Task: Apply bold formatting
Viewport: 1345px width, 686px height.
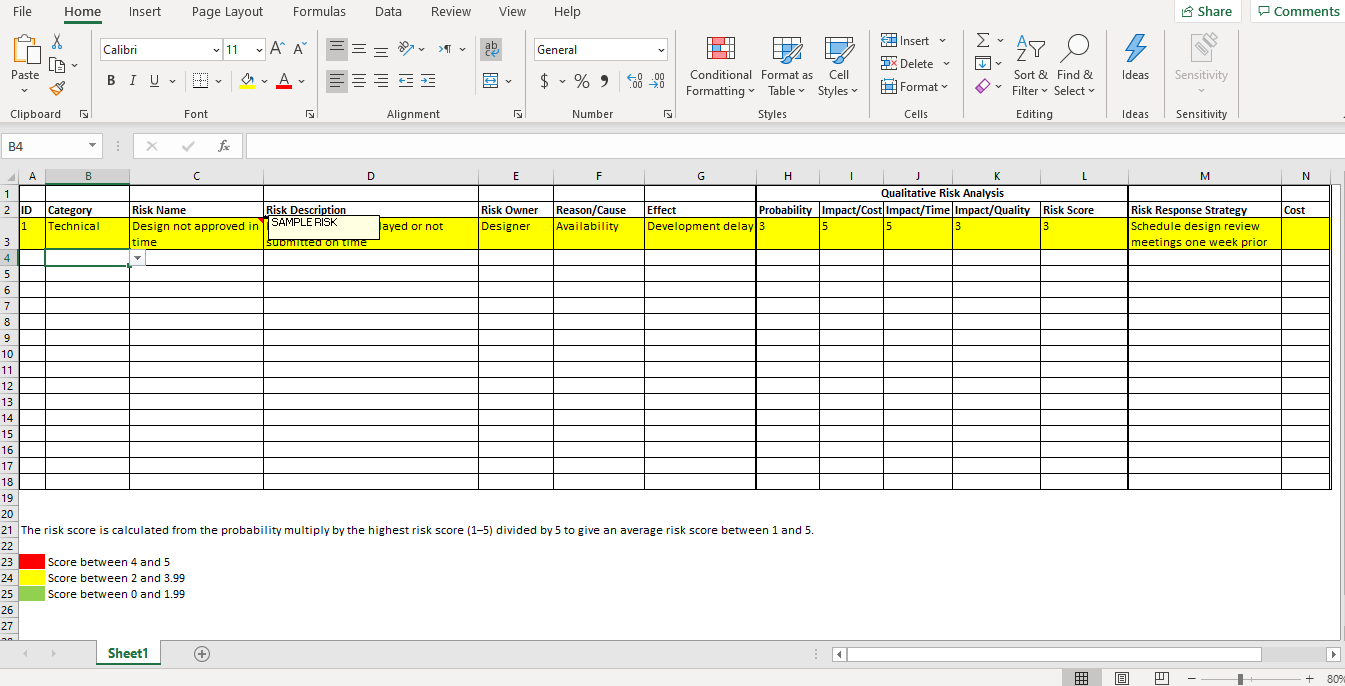Action: coord(110,80)
